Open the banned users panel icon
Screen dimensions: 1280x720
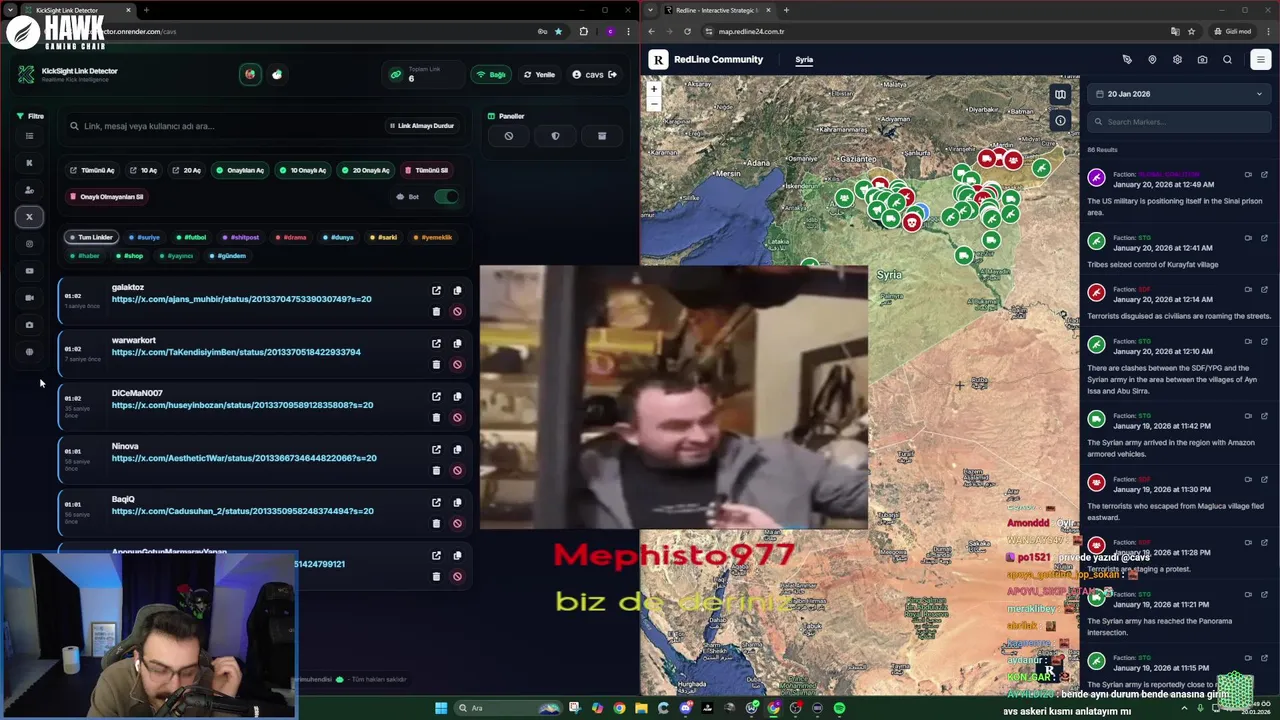(508, 136)
